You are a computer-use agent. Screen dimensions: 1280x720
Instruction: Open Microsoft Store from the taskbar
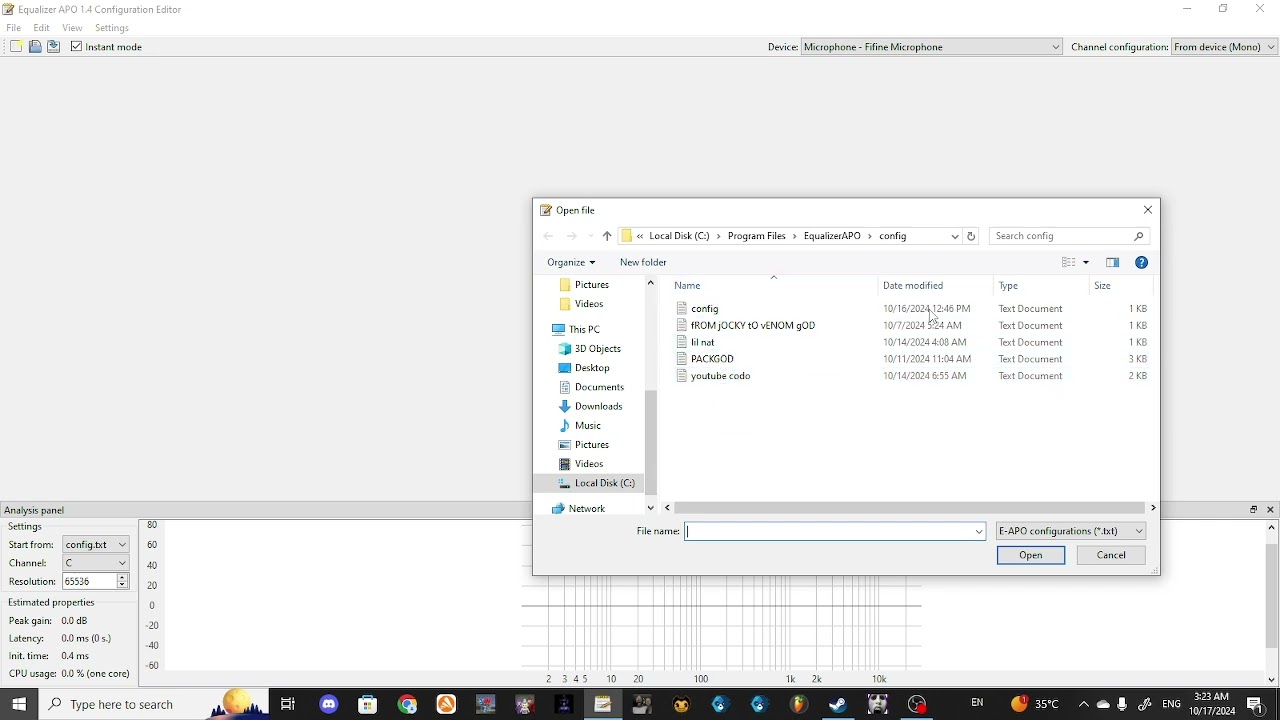tap(368, 706)
